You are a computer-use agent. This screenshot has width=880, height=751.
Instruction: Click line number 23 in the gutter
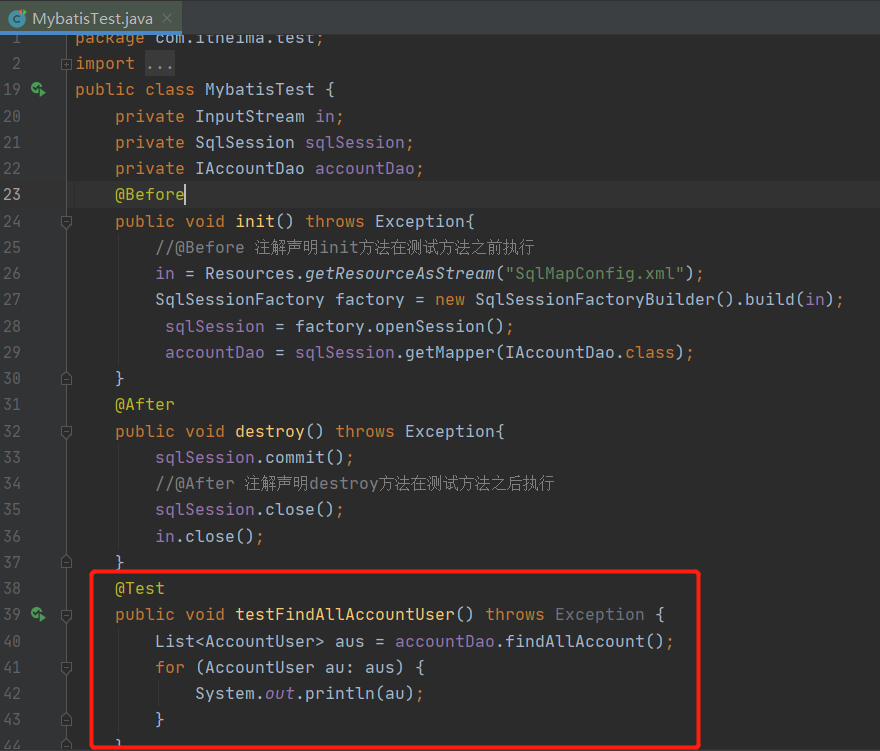tap(12, 194)
